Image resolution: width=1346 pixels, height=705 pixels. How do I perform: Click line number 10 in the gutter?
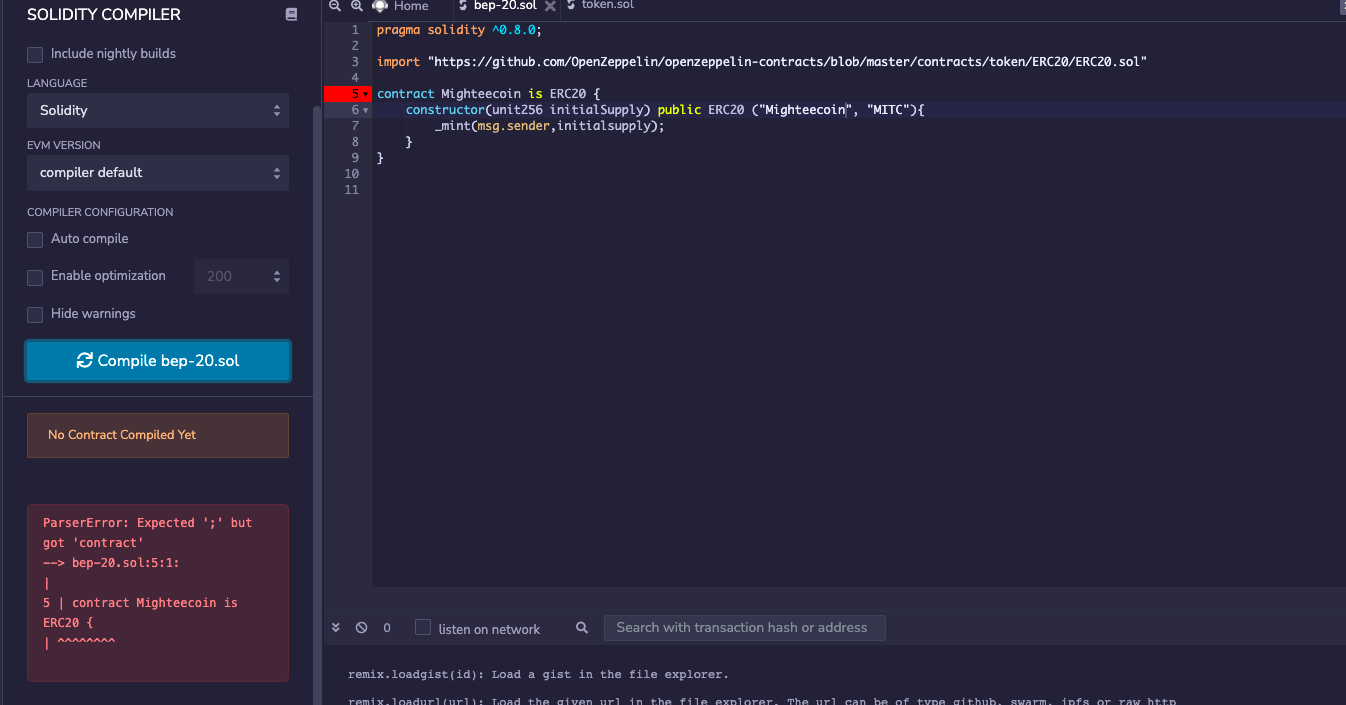tap(351, 174)
